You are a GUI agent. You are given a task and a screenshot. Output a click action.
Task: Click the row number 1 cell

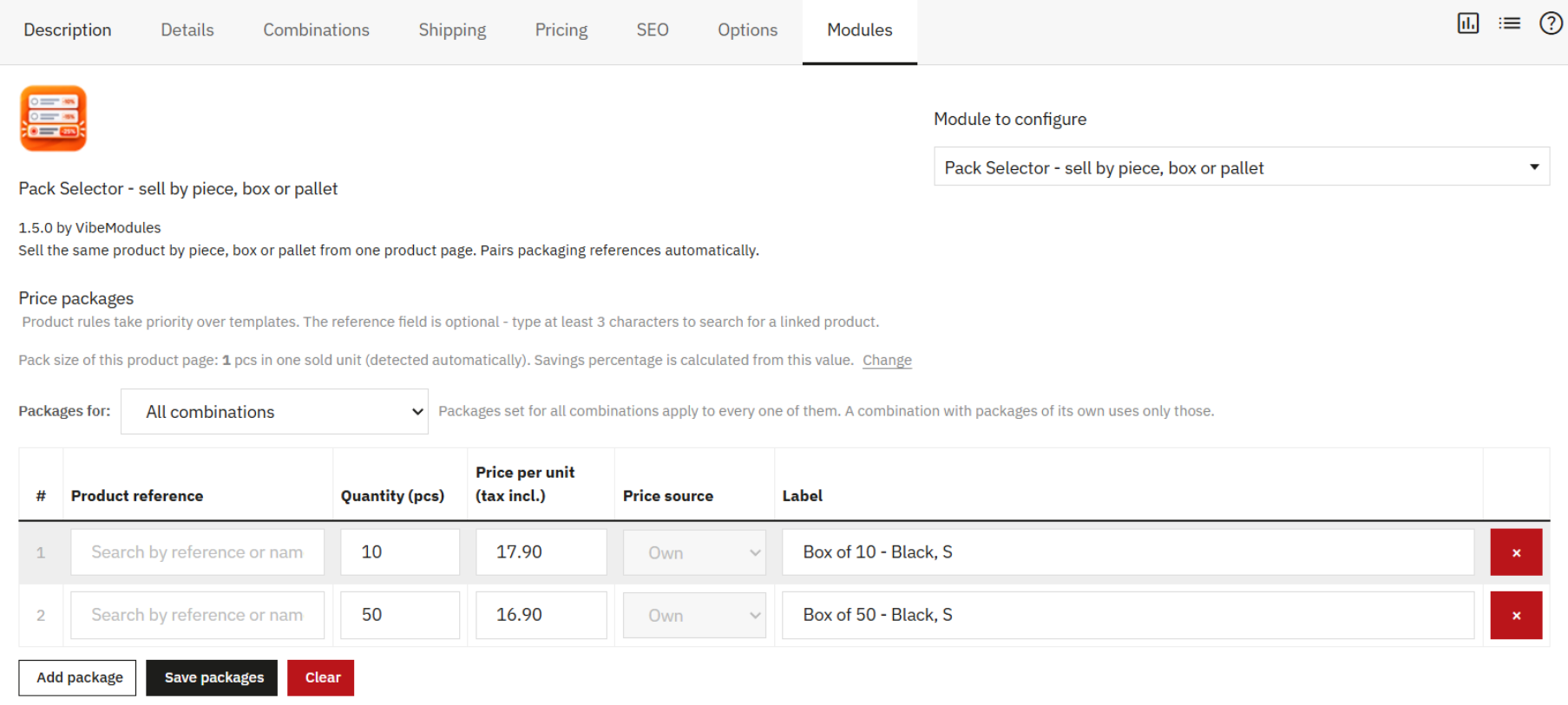pyautogui.click(x=41, y=552)
